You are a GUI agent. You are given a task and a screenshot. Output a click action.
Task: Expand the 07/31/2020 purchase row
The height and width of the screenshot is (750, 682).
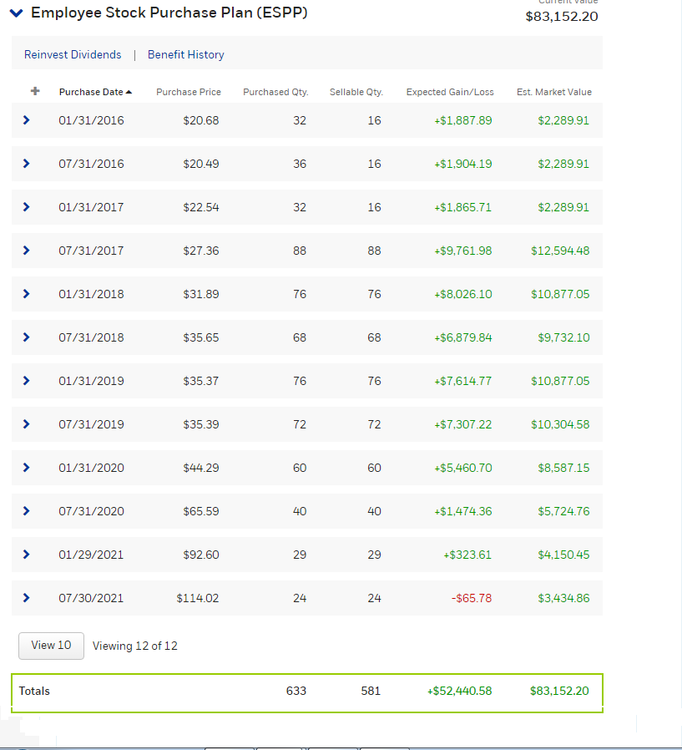(26, 511)
